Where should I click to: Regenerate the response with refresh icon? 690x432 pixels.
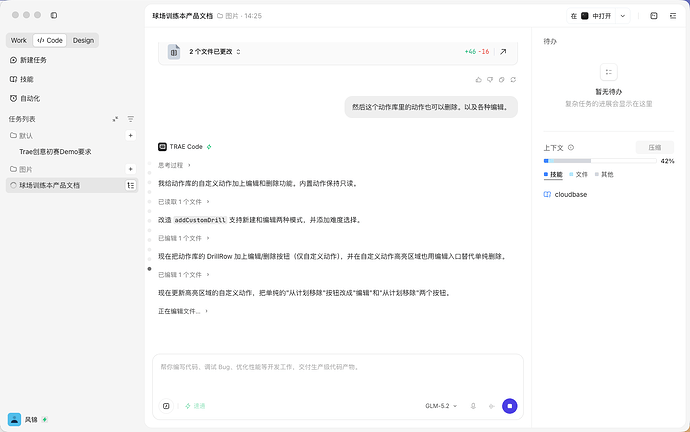(513, 80)
